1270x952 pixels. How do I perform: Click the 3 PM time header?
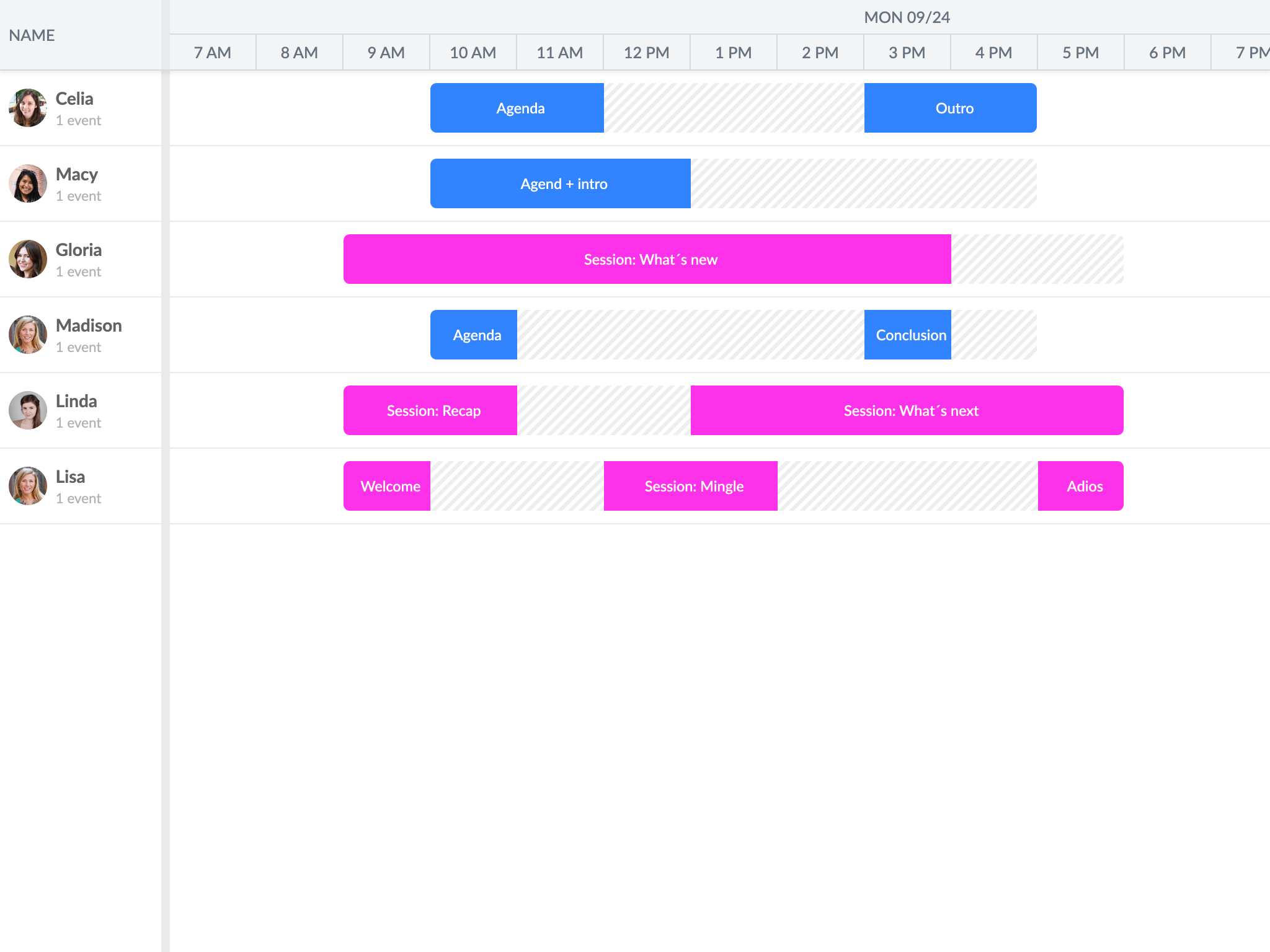[907, 53]
